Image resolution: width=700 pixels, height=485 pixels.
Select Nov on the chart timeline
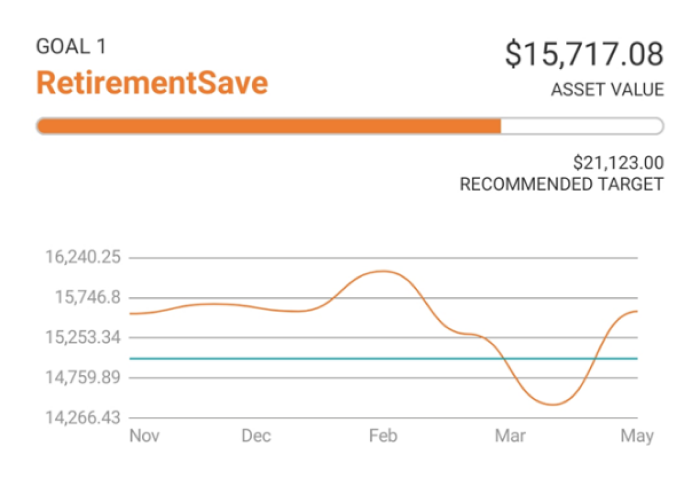coord(145,436)
